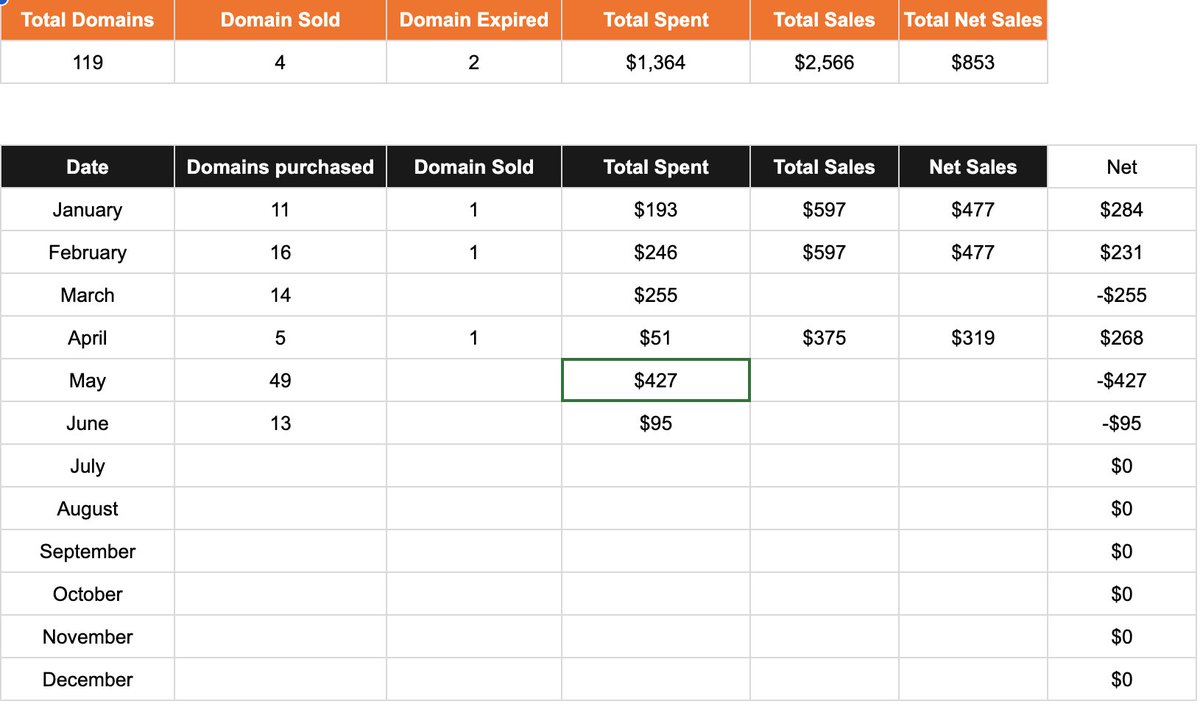Select the orange Total Sales header cell
The width and height of the screenshot is (1200, 704).
point(824,20)
